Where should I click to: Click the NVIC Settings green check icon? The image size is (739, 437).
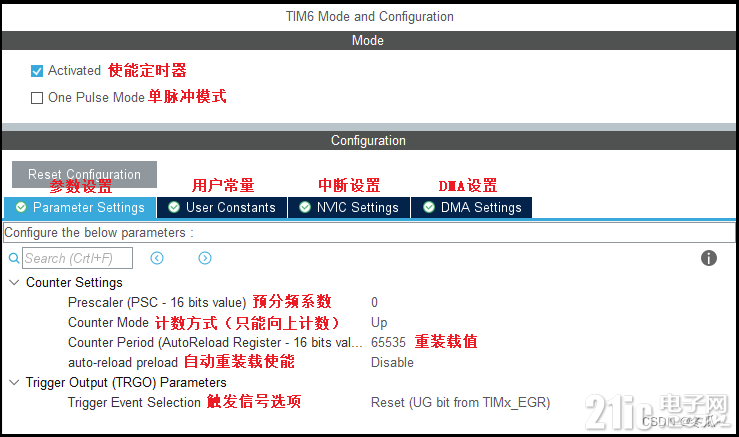tap(304, 207)
